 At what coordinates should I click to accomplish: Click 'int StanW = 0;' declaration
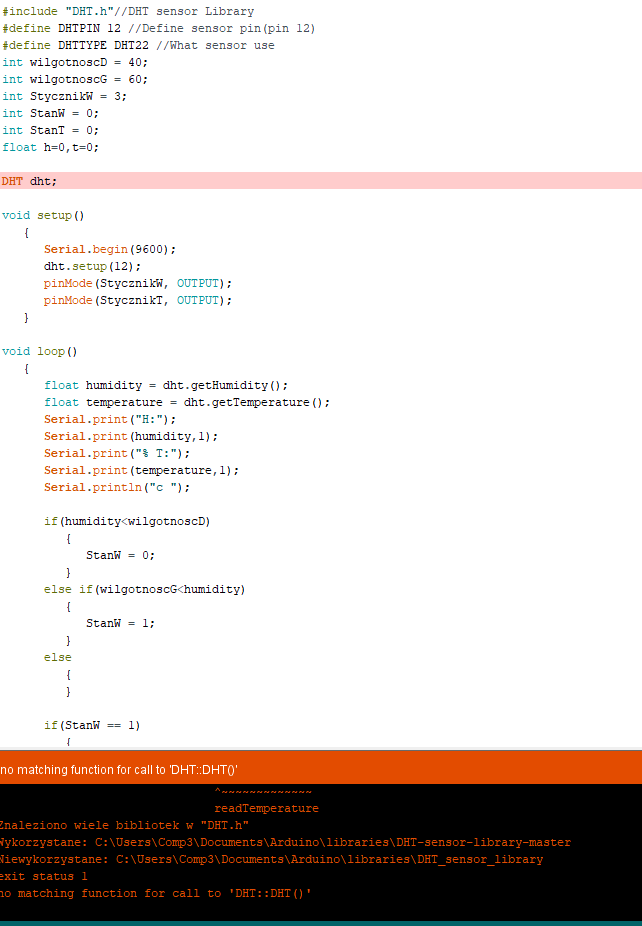[51, 113]
